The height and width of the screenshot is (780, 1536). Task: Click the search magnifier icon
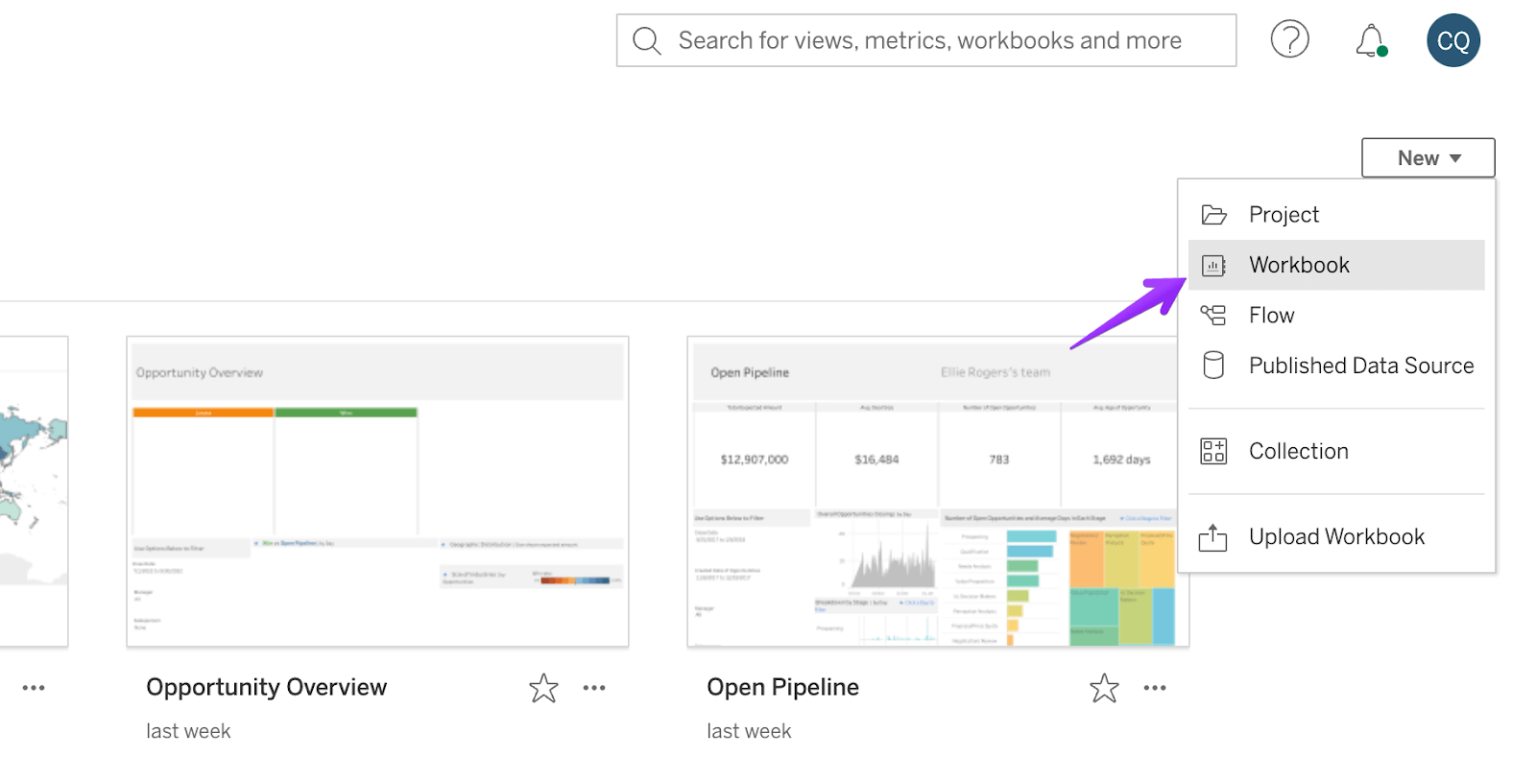(x=647, y=40)
